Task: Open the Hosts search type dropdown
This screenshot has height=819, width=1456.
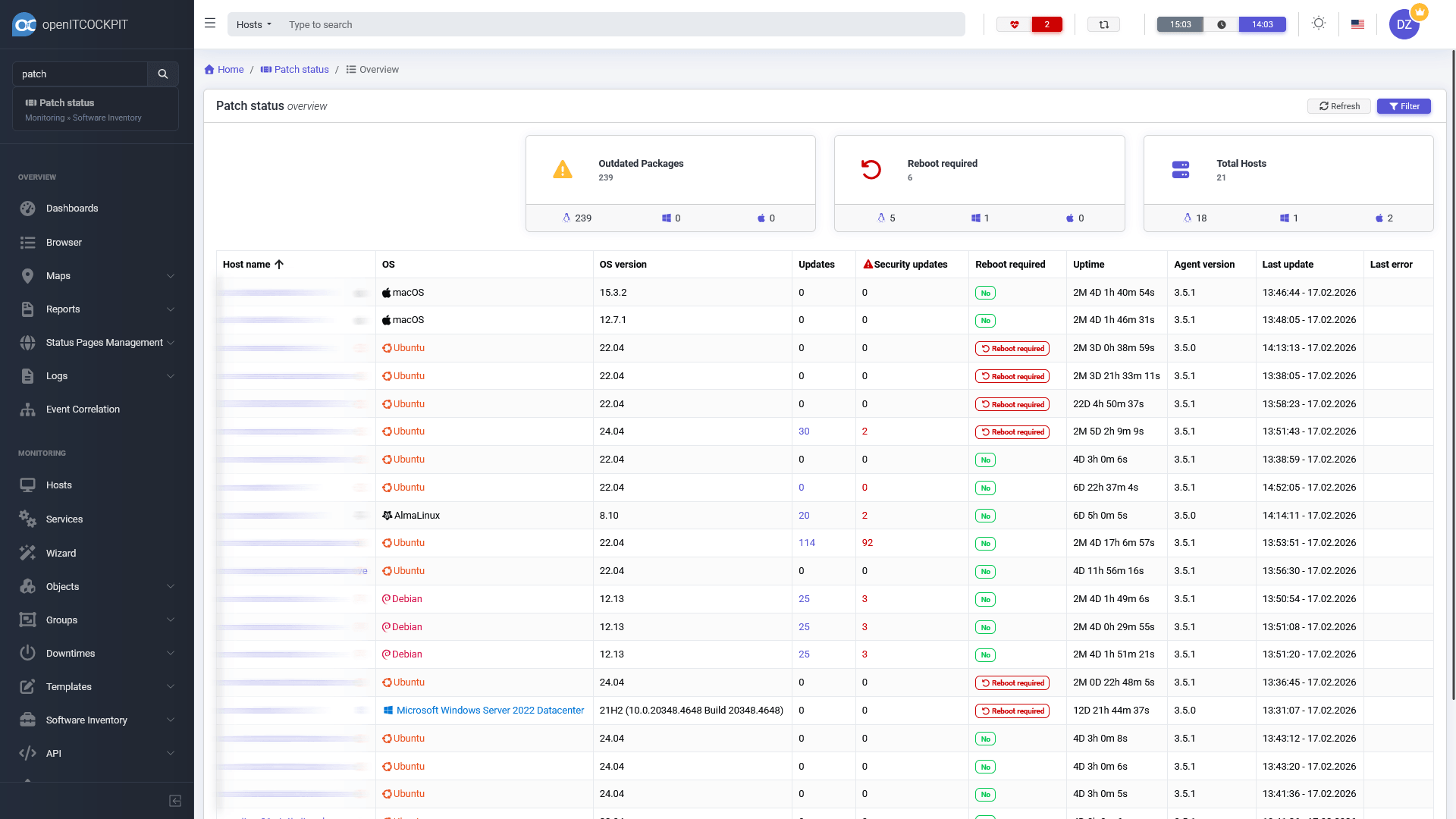Action: click(x=253, y=24)
